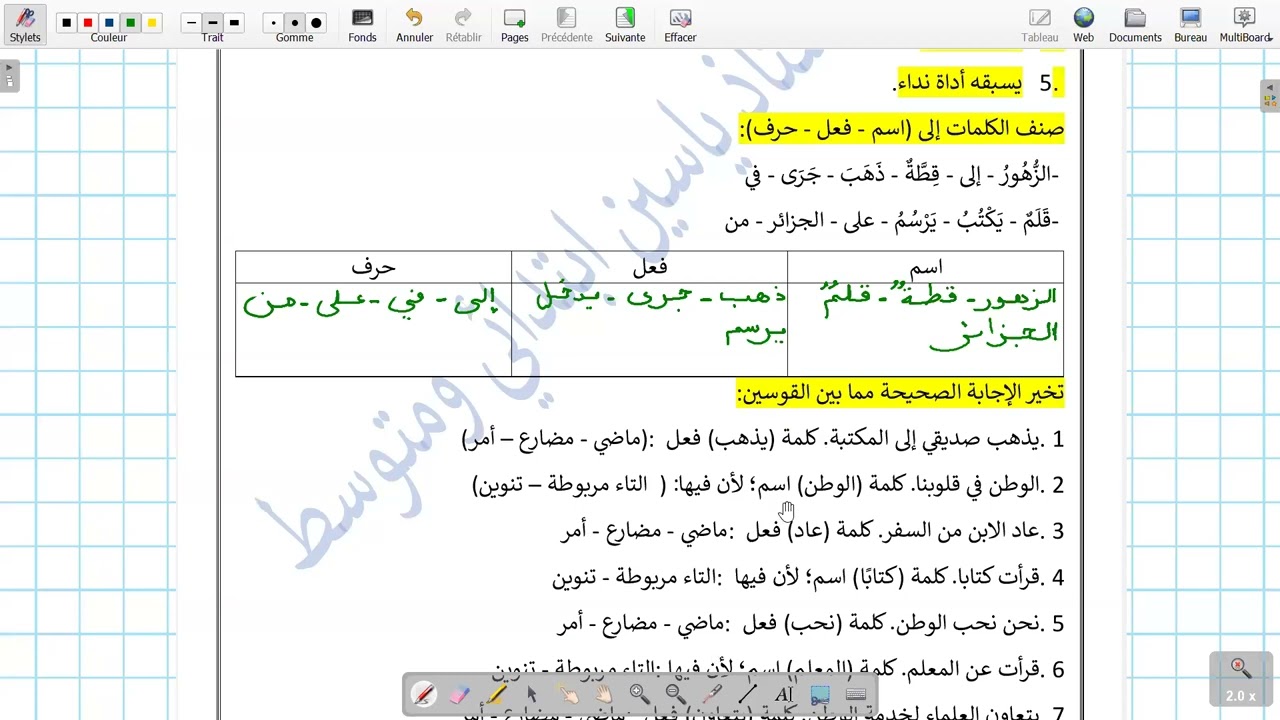Show the virtual keyboard
This screenshot has height=720, width=1280.
click(855, 694)
